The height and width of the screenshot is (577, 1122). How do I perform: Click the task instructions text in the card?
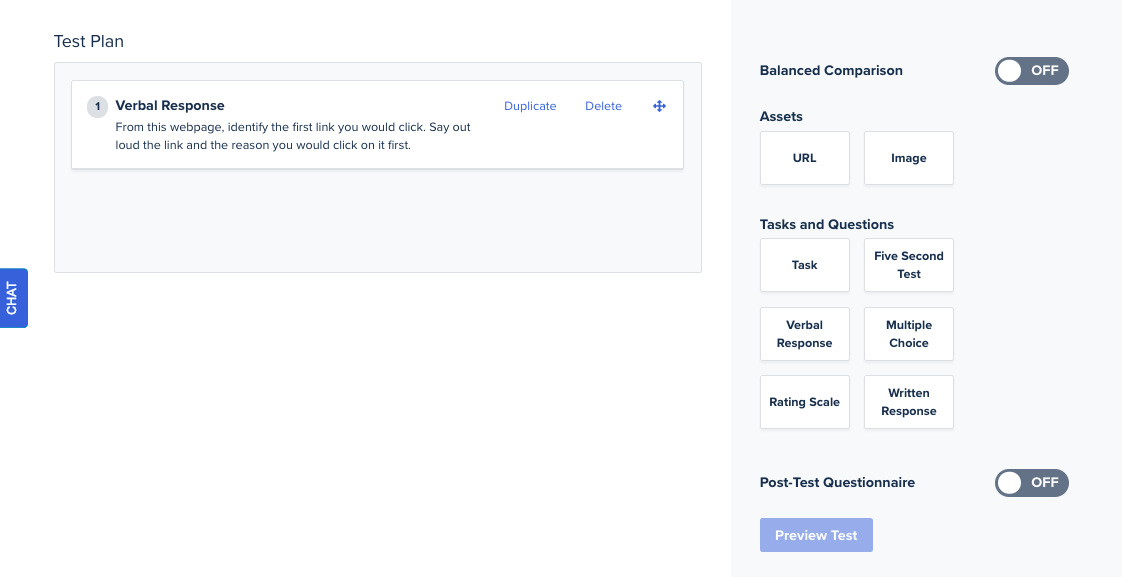[x=292, y=136]
